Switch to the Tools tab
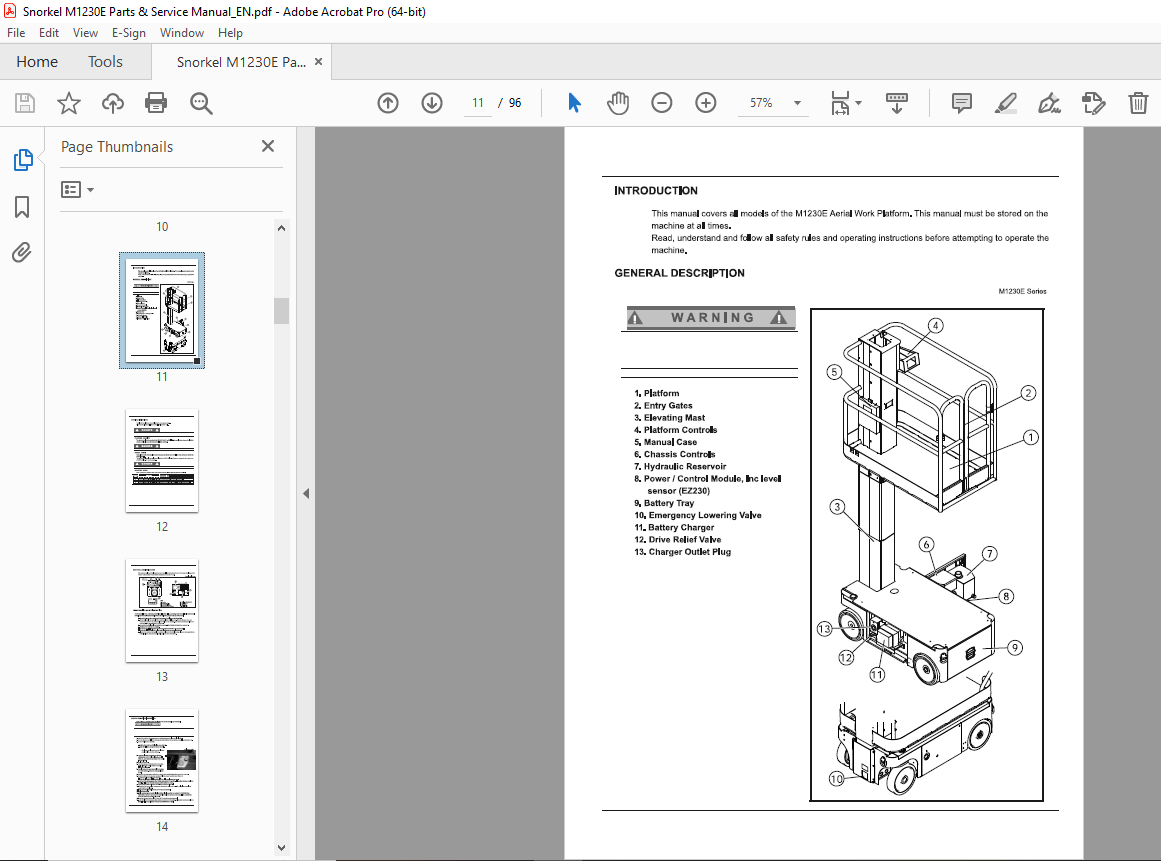 (x=105, y=62)
